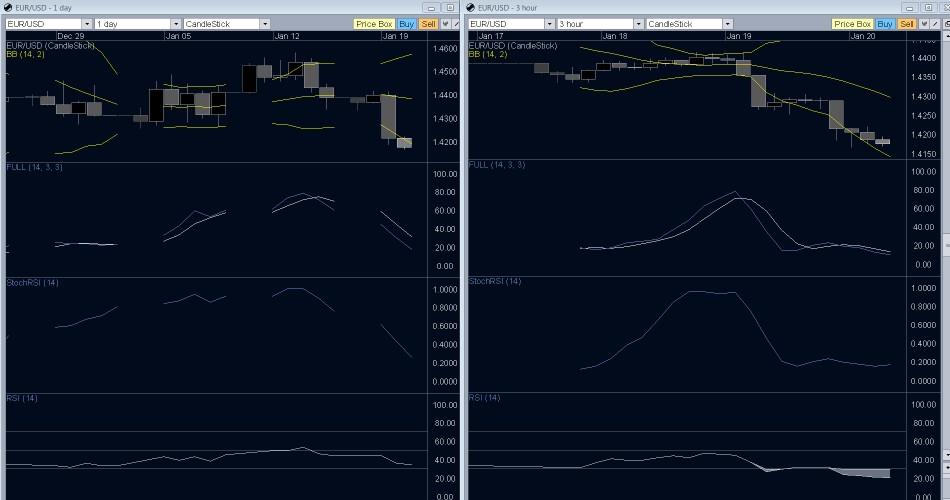Click the Jan 17 date marker on the 3 hour chart
This screenshot has height=500, width=950.
coord(491,36)
